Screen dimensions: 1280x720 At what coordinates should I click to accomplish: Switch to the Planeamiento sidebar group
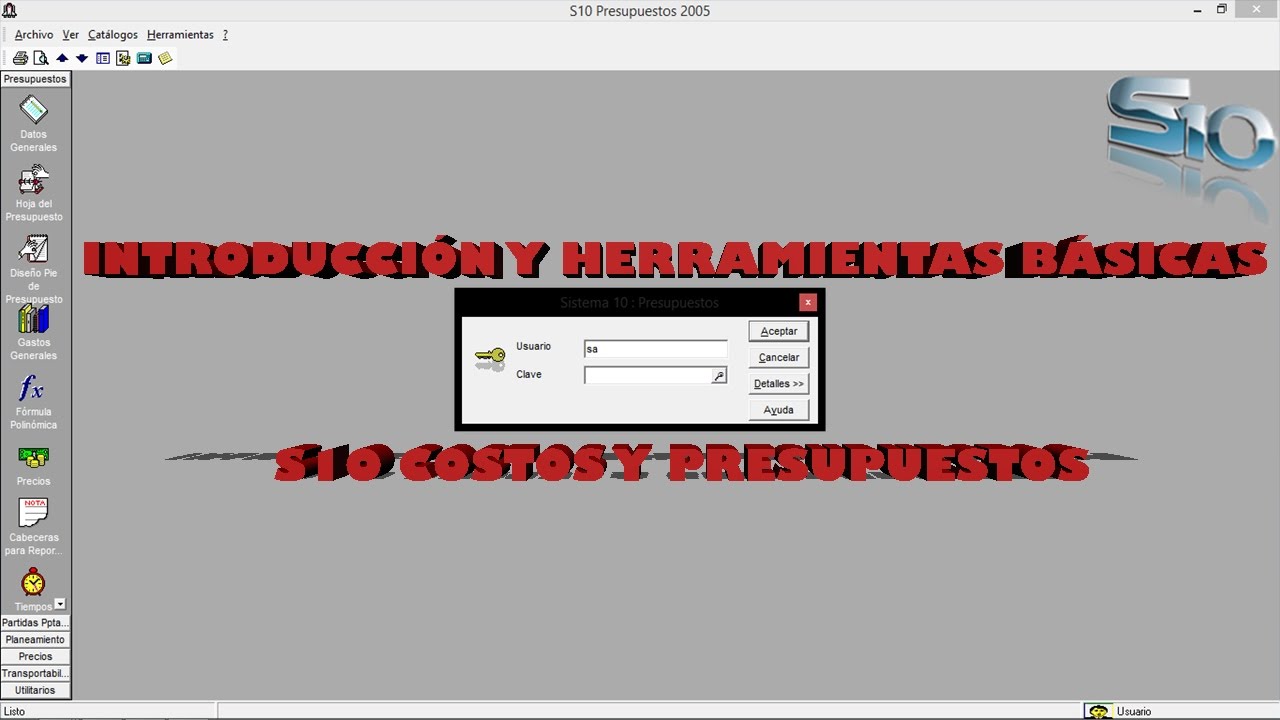pyautogui.click(x=35, y=639)
